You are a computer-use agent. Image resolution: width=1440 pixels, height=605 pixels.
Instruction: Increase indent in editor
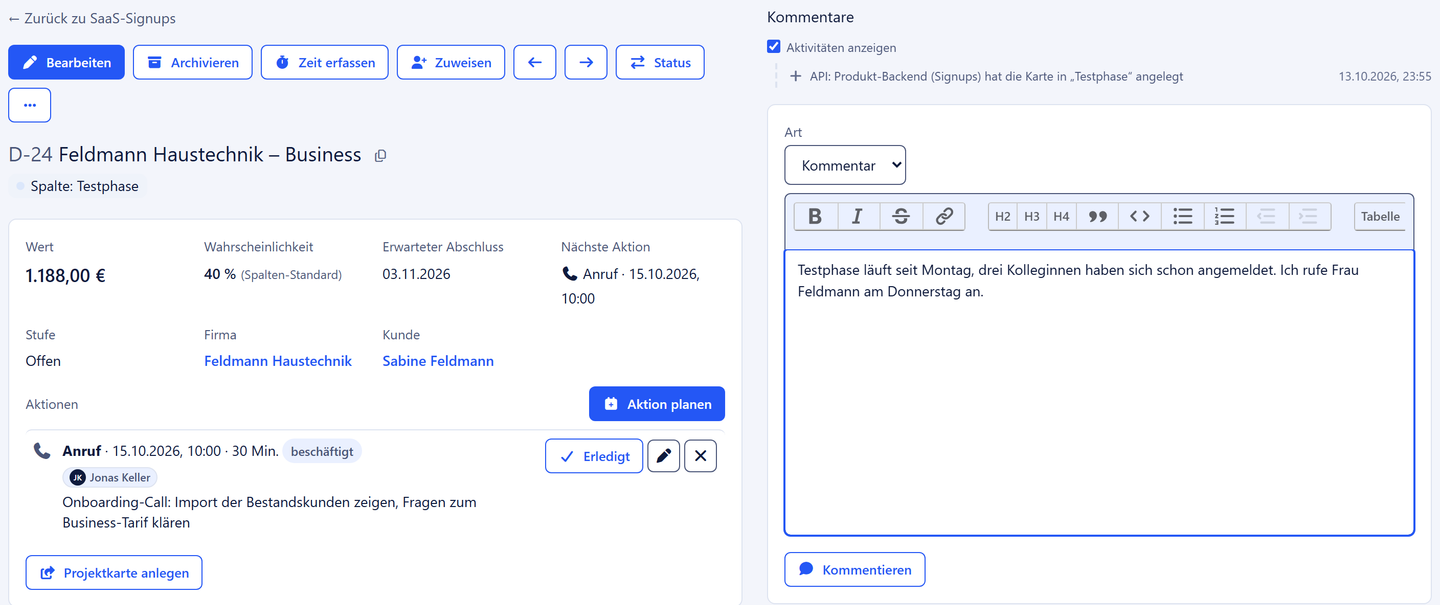click(x=1309, y=216)
